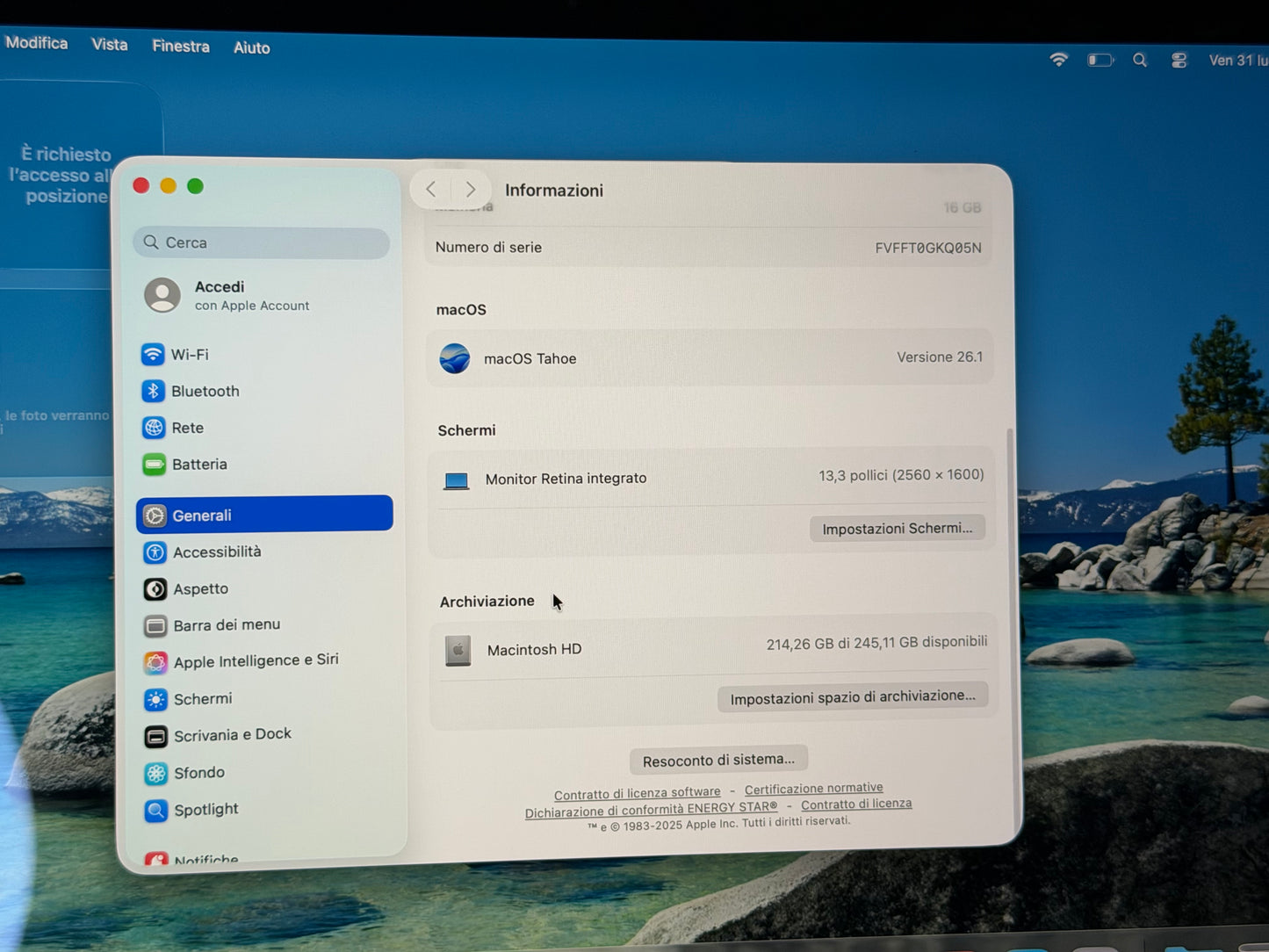
Task: Click the 13,3 pollici display size text
Action: coord(901,475)
